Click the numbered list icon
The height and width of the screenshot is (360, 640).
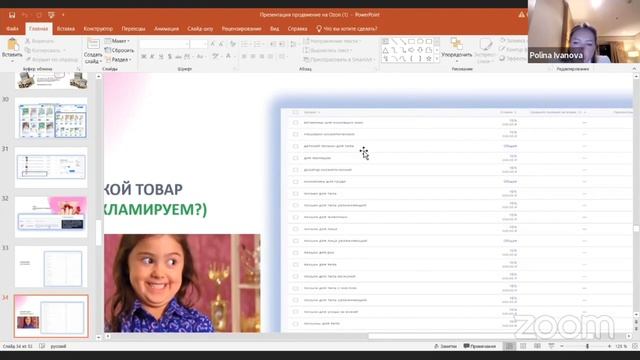(x=258, y=44)
